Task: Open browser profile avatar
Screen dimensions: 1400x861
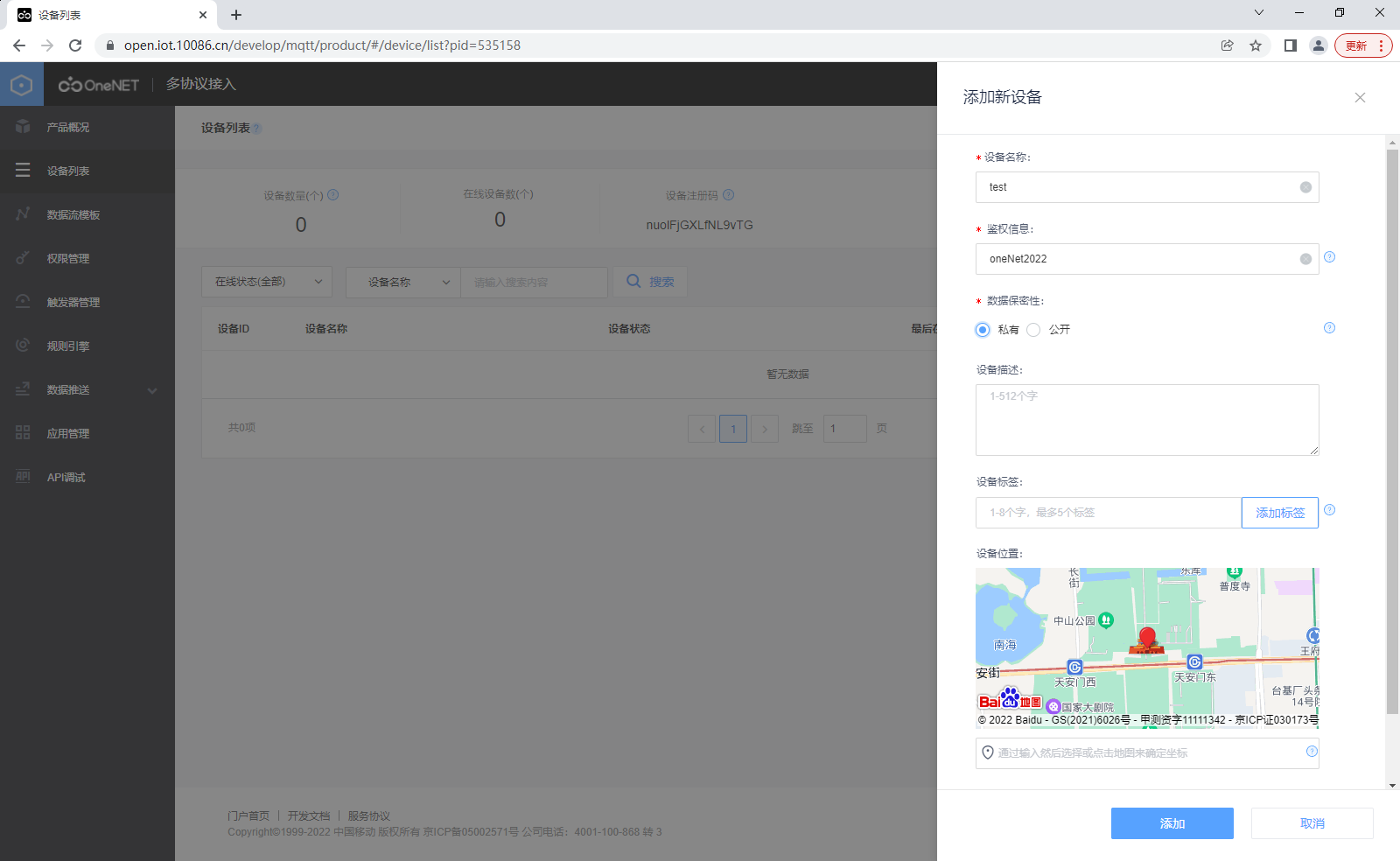Action: click(1319, 45)
